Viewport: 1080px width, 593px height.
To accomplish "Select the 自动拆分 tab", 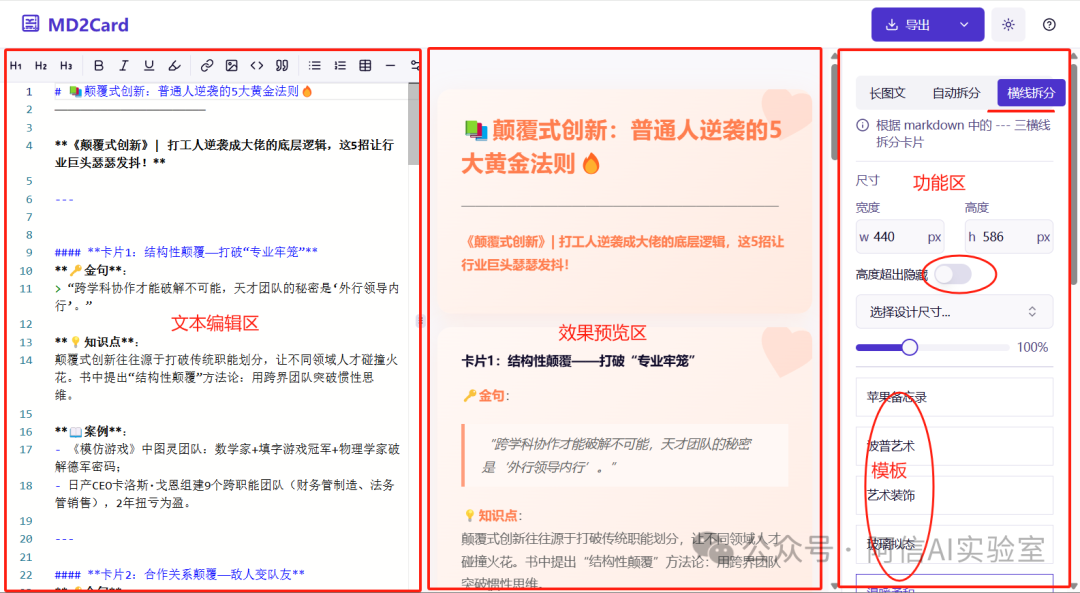I will coord(956,93).
